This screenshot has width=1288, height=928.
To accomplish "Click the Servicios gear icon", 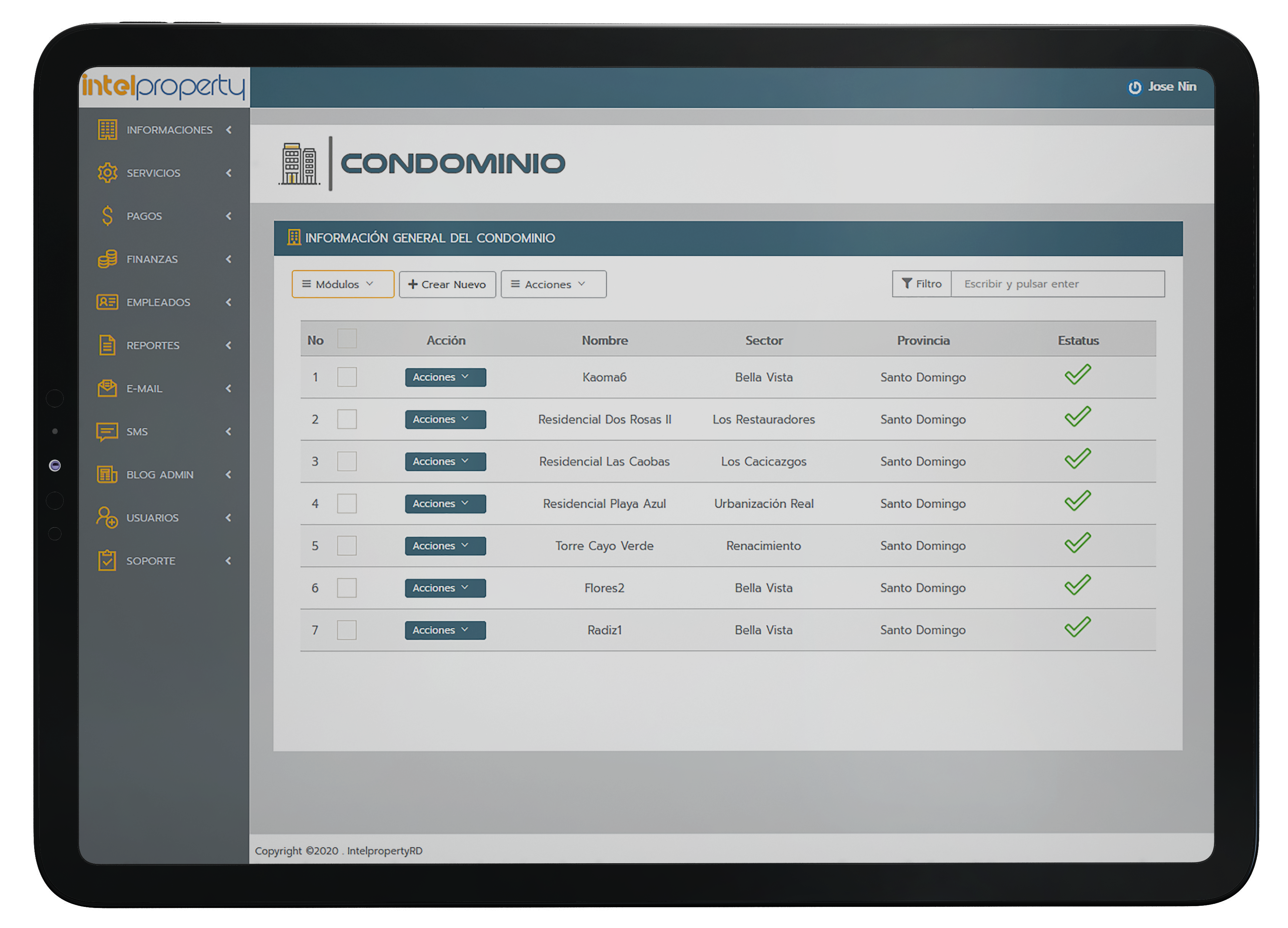I will [107, 172].
